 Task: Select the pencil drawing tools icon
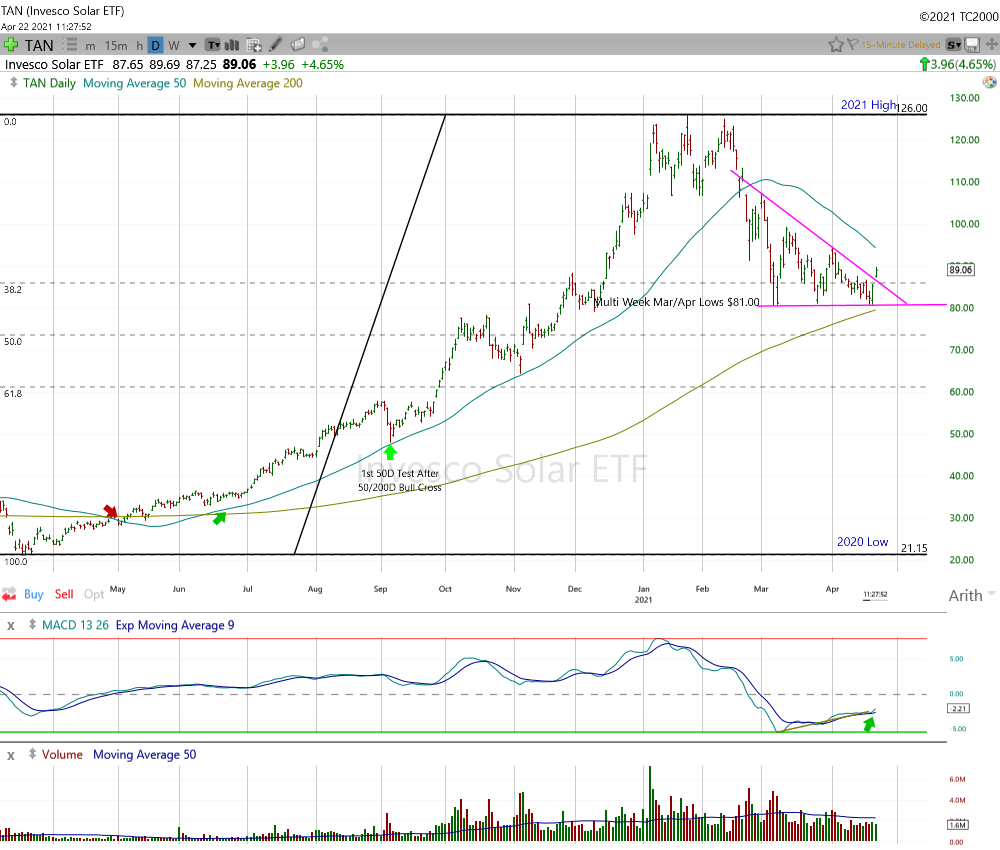276,44
